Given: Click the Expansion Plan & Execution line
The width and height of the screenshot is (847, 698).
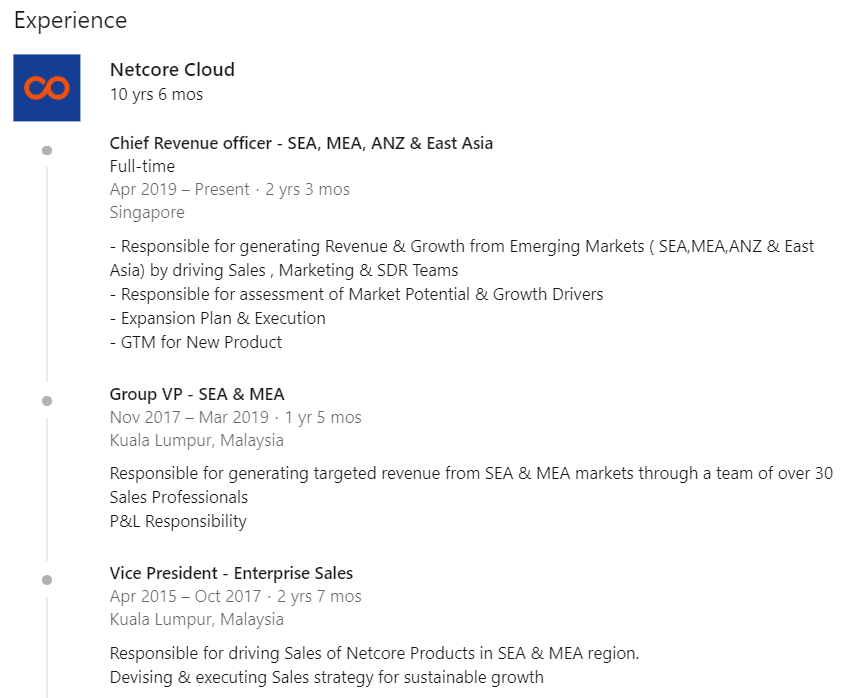Looking at the screenshot, I should (x=218, y=319).
